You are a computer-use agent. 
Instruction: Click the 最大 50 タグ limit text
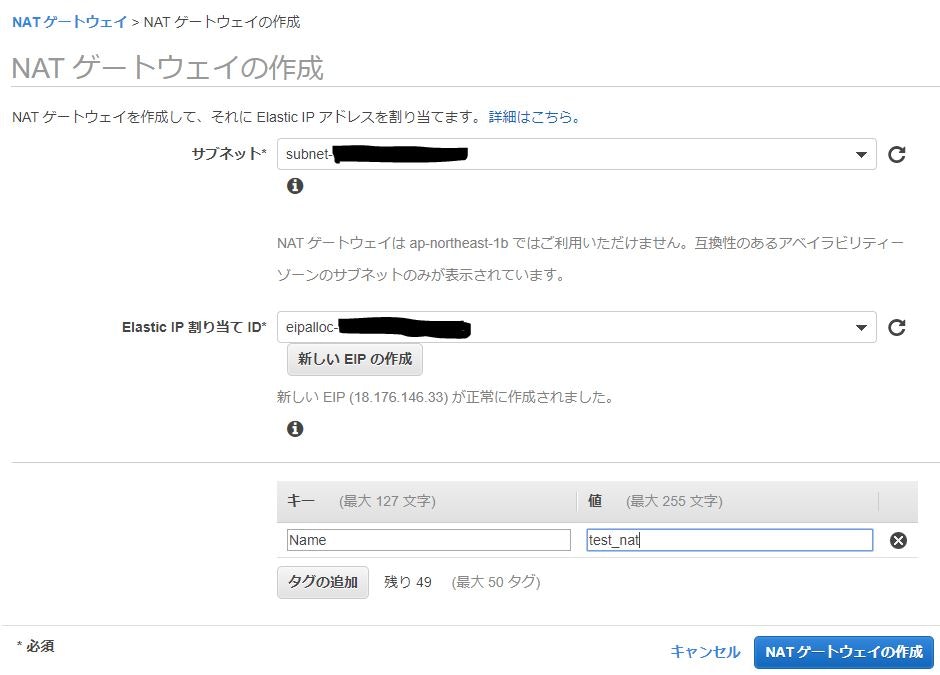pos(496,582)
